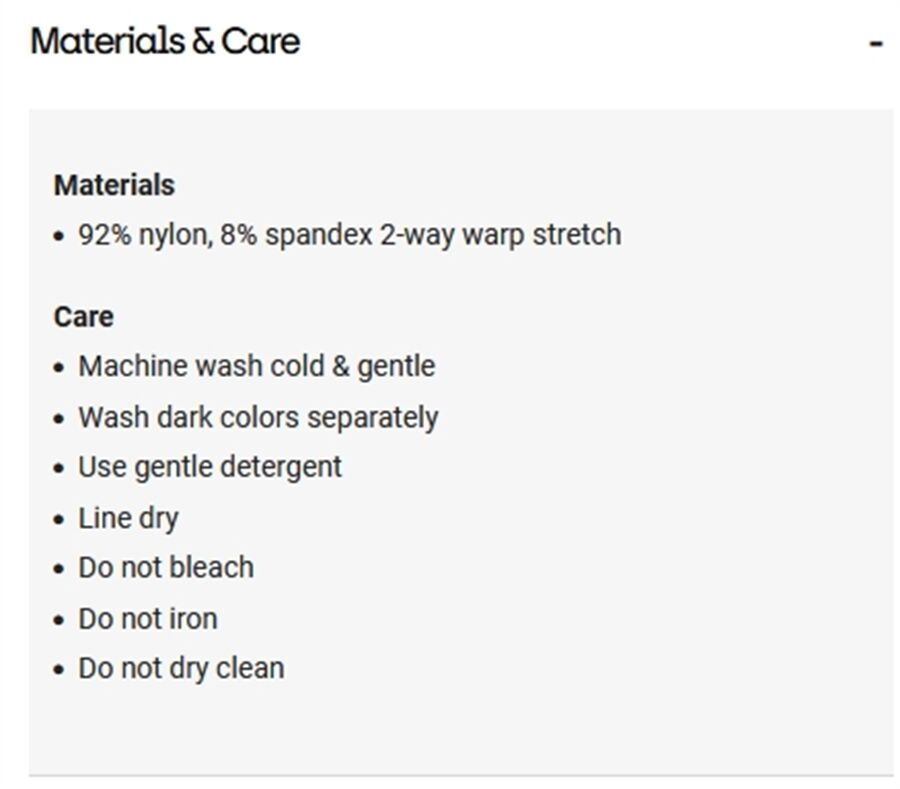The width and height of the screenshot is (900, 789).
Task: Click the 'Machine wash cold & gentle' line
Action: [257, 366]
